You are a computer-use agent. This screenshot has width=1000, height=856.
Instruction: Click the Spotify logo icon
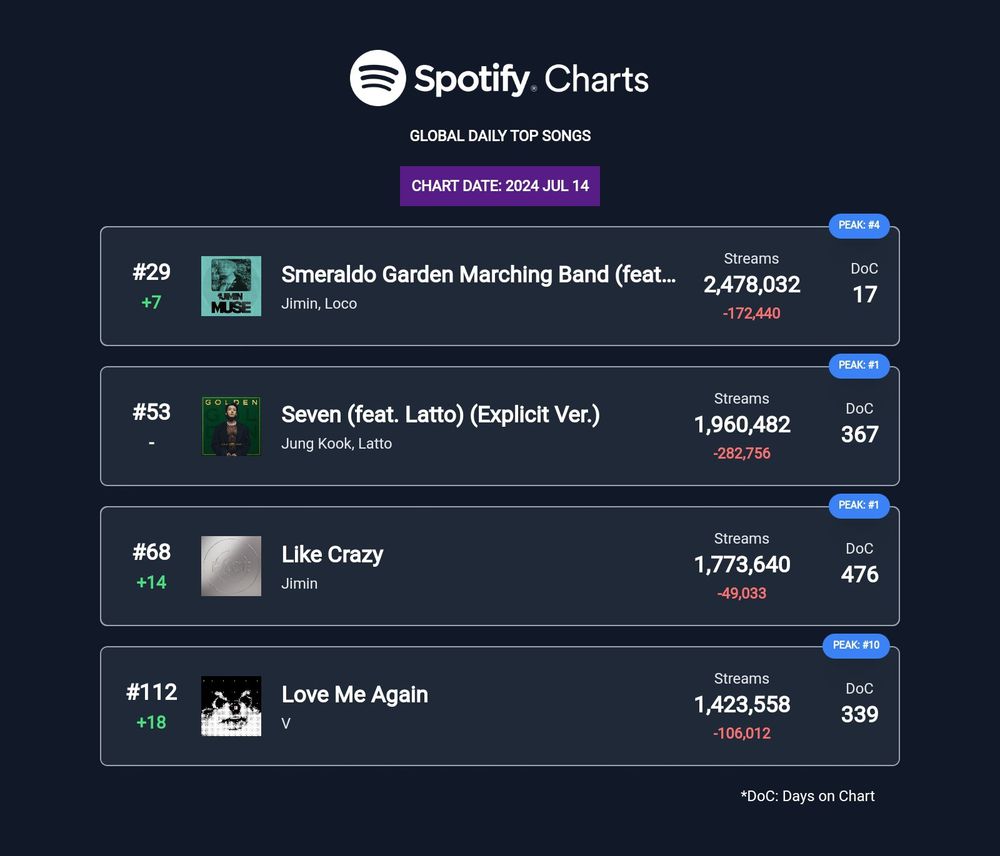click(x=378, y=78)
